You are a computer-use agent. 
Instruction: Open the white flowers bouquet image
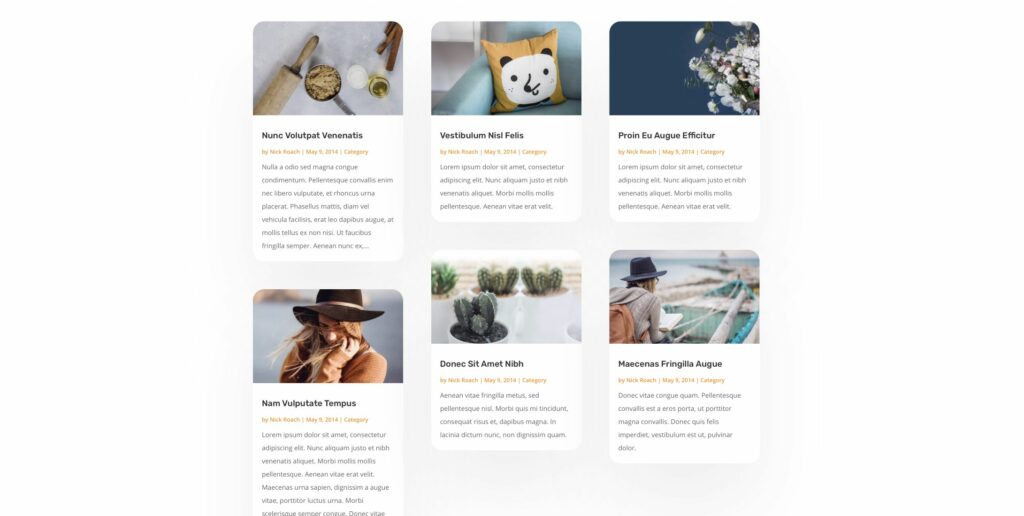click(684, 68)
